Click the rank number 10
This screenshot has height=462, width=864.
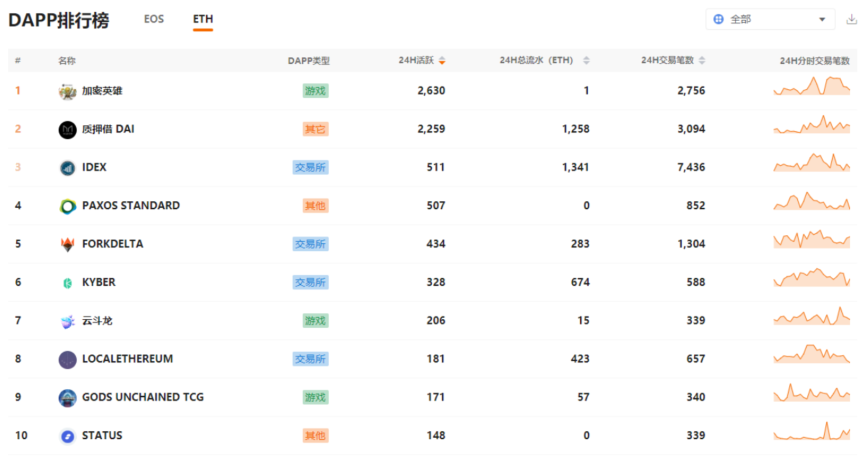pos(21,436)
